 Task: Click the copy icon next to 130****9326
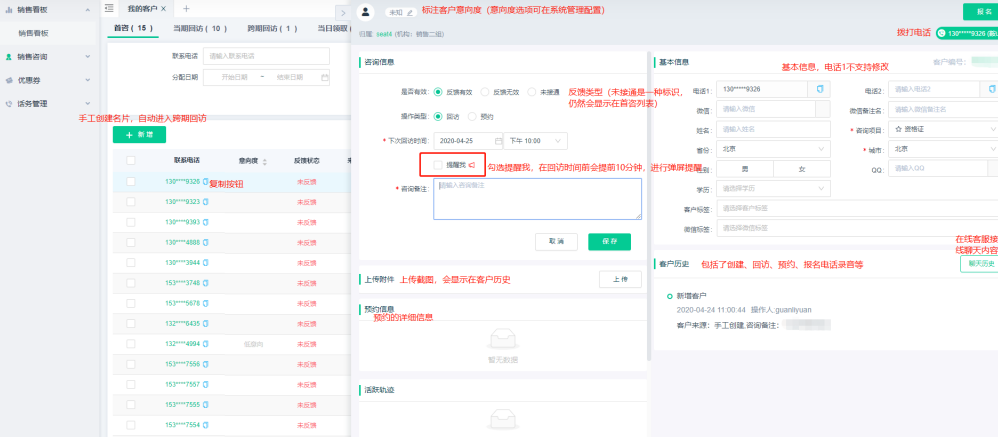pos(206,182)
